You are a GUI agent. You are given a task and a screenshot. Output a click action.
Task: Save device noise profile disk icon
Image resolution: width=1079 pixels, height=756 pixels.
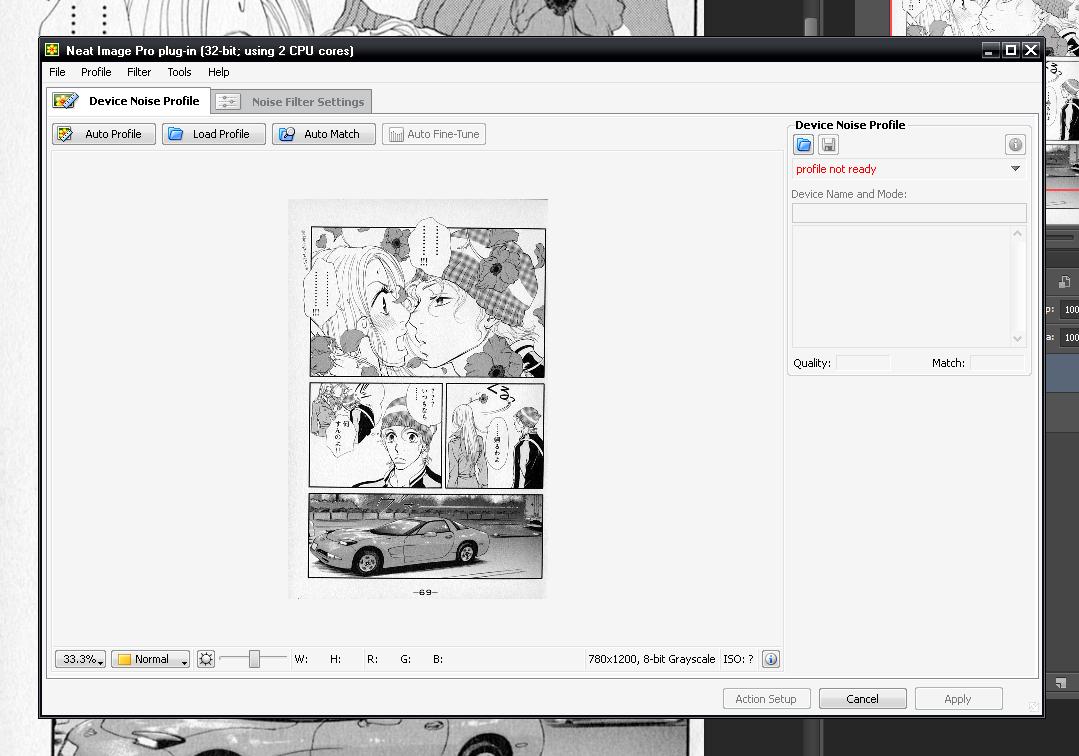point(829,144)
